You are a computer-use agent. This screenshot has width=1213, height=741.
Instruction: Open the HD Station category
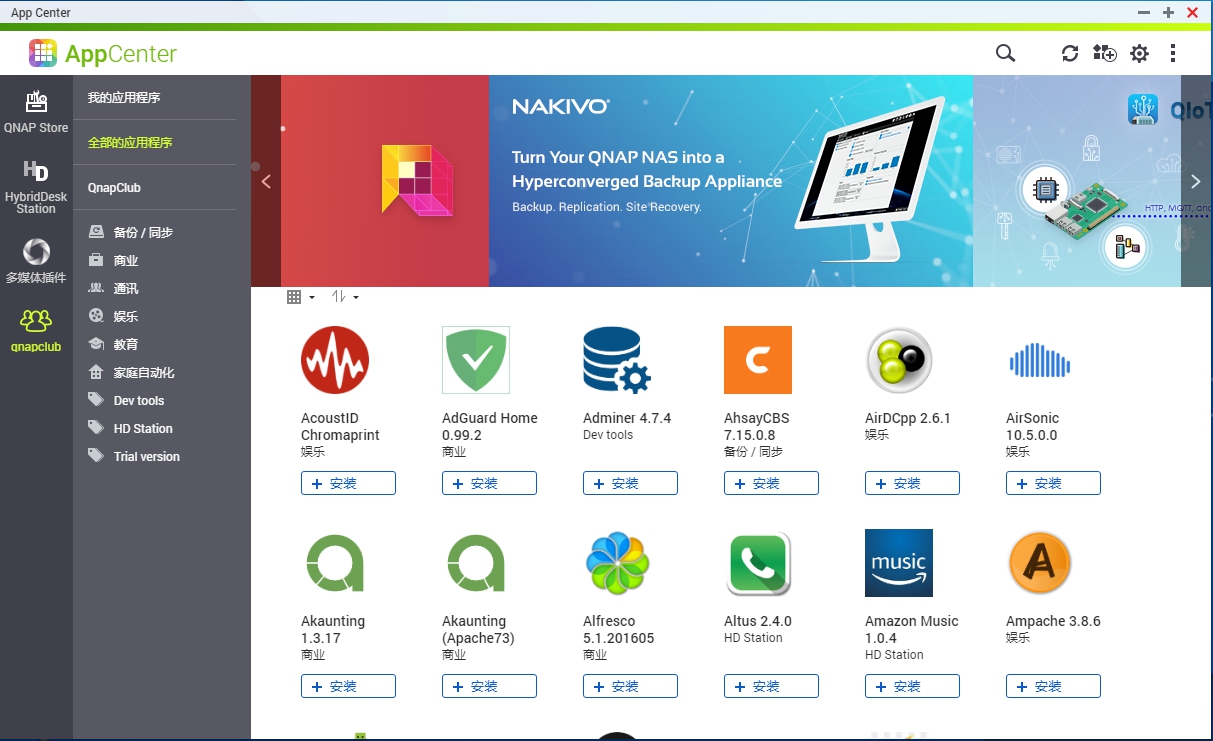(130, 428)
